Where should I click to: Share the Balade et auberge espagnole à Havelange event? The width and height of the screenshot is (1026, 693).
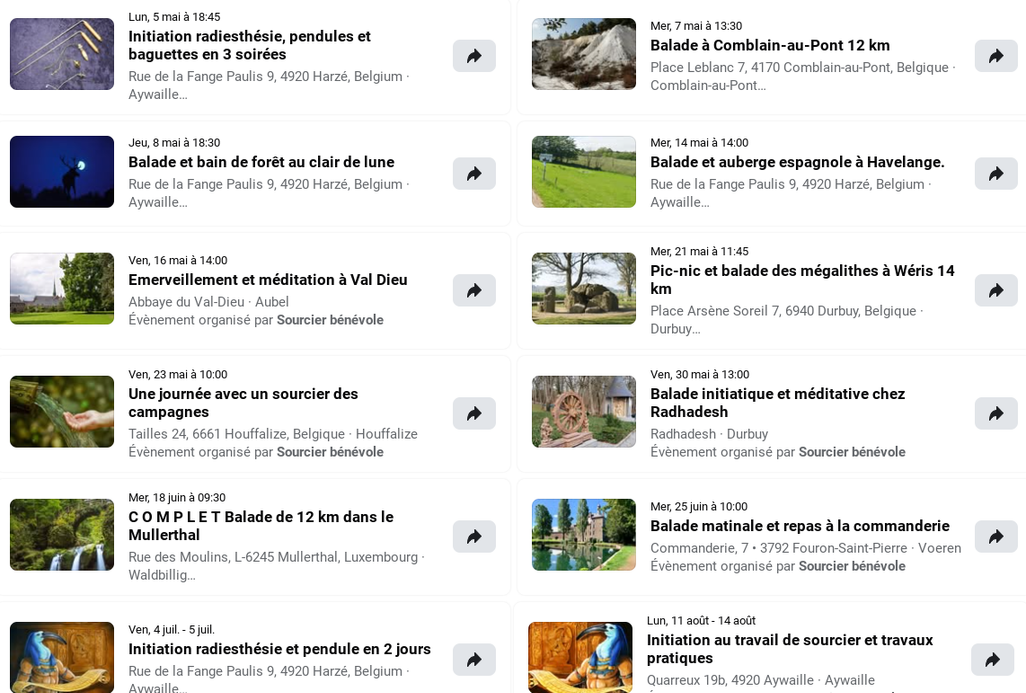996,173
